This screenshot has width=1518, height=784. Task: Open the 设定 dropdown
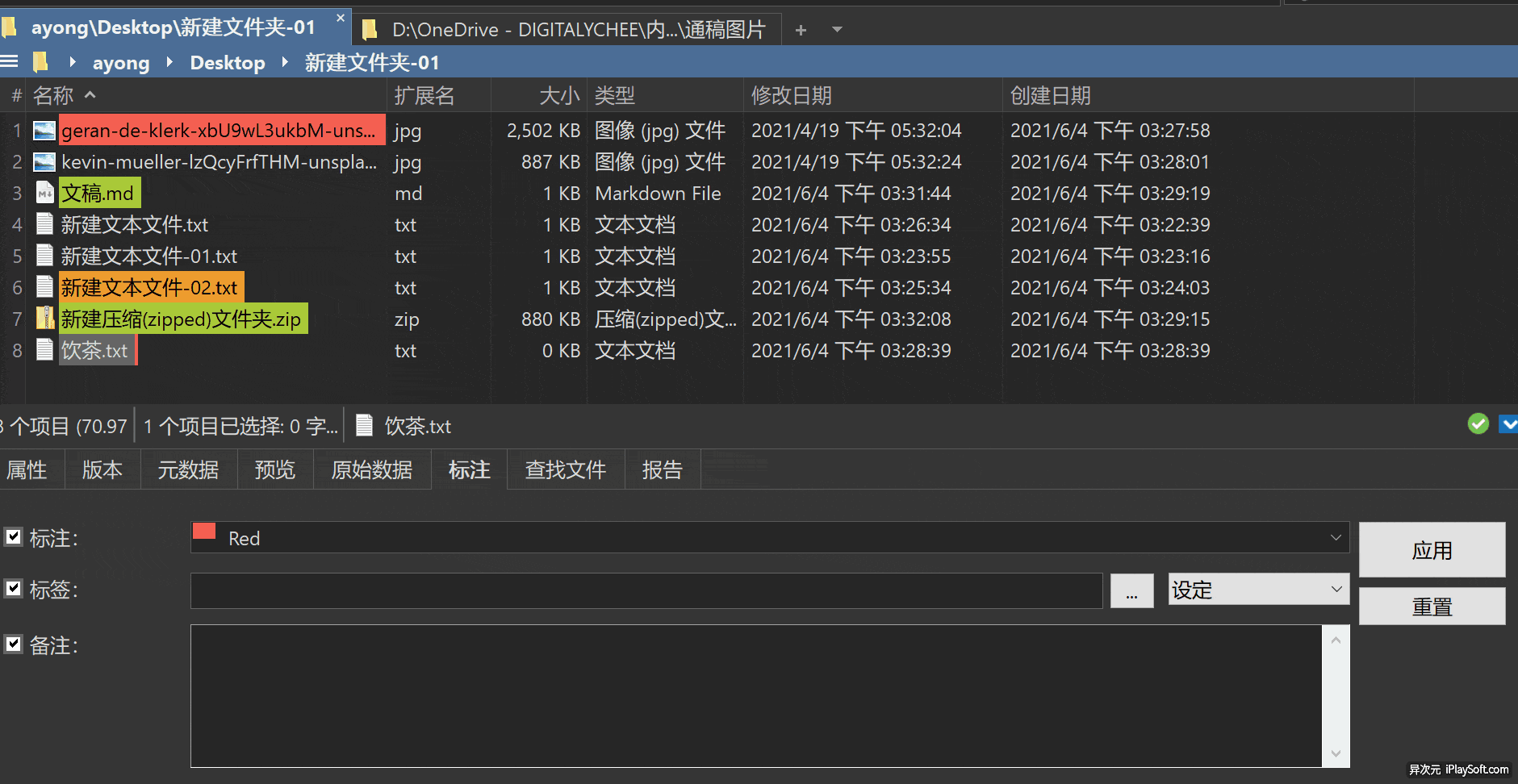pyautogui.click(x=1258, y=589)
